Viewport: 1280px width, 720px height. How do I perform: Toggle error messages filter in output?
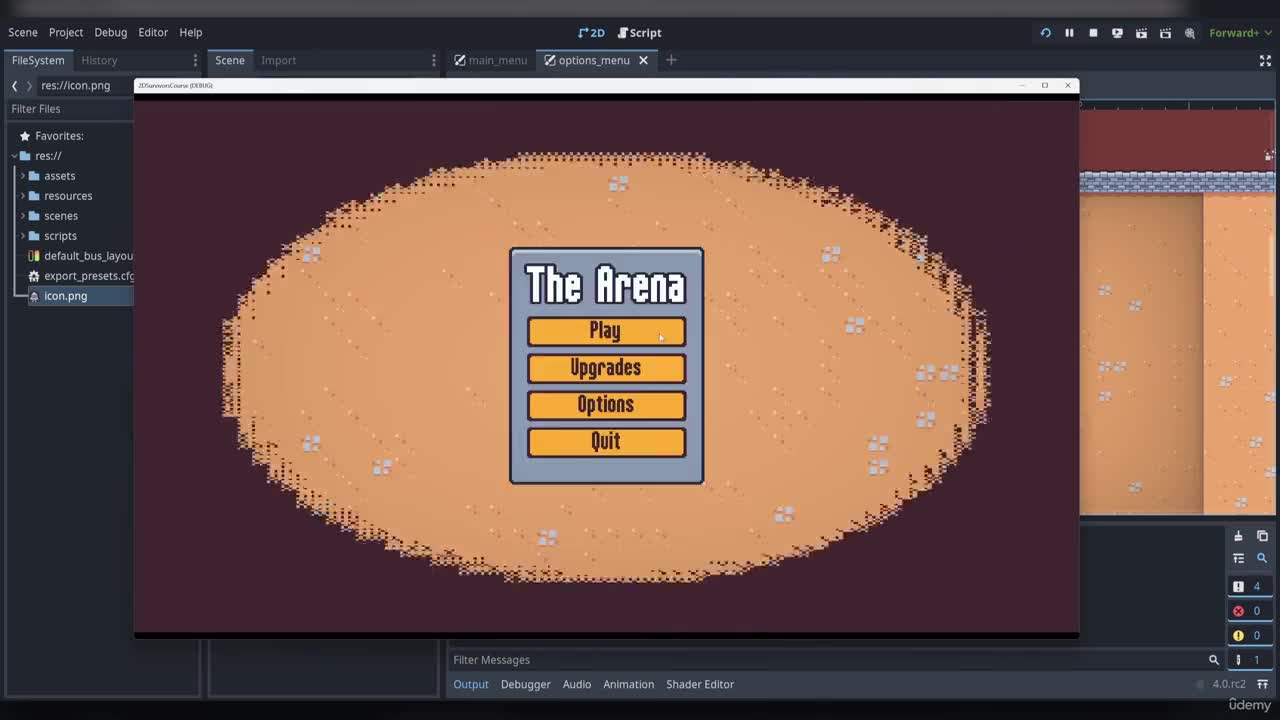tap(1249, 611)
